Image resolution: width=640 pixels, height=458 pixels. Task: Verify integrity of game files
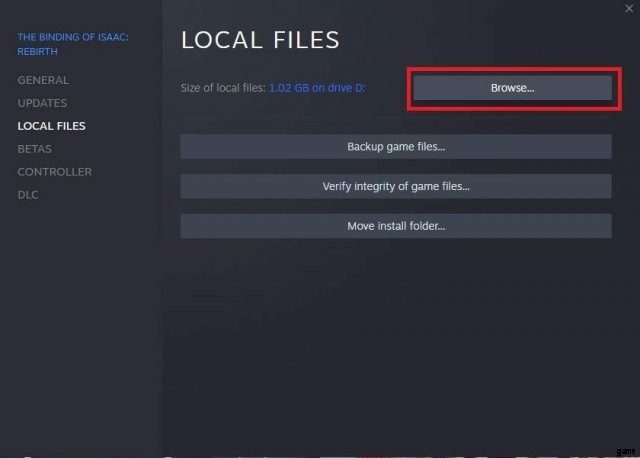tap(395, 186)
